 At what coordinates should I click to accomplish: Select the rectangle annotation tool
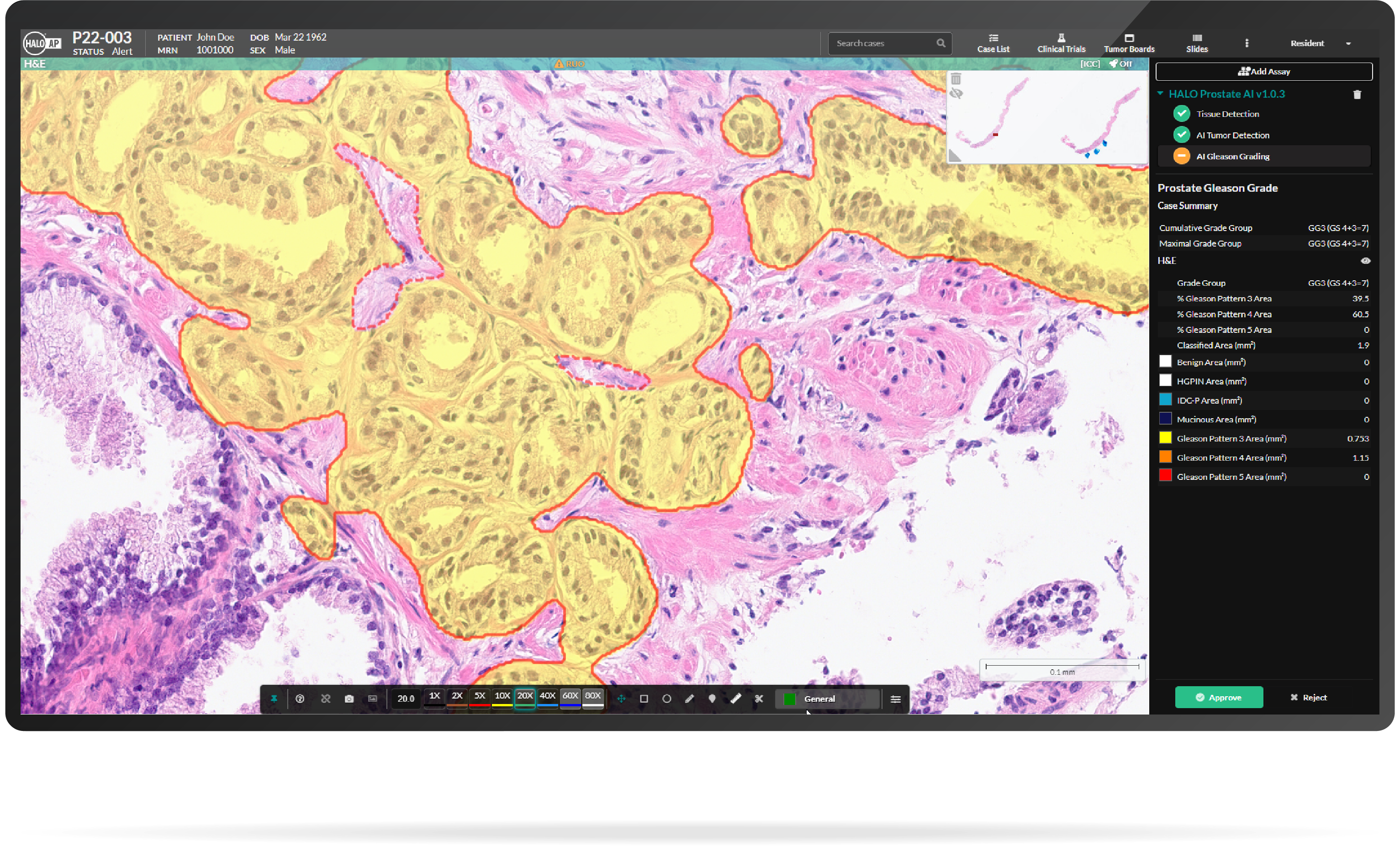point(644,699)
